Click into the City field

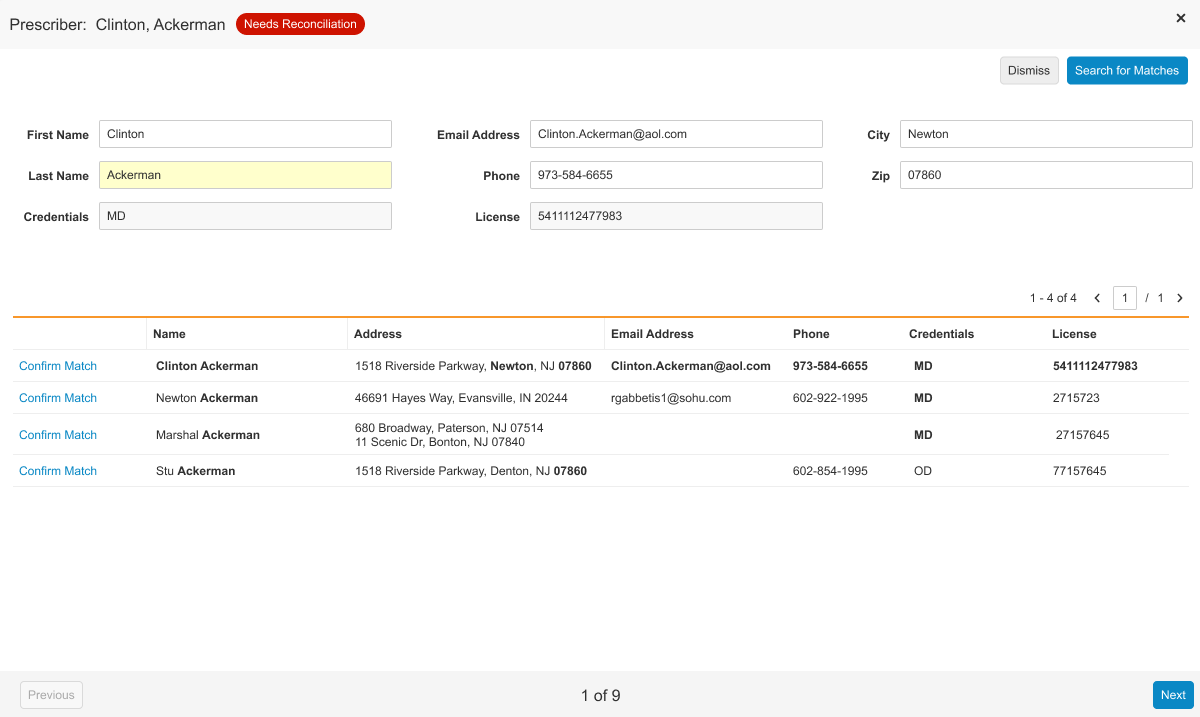tap(1045, 134)
